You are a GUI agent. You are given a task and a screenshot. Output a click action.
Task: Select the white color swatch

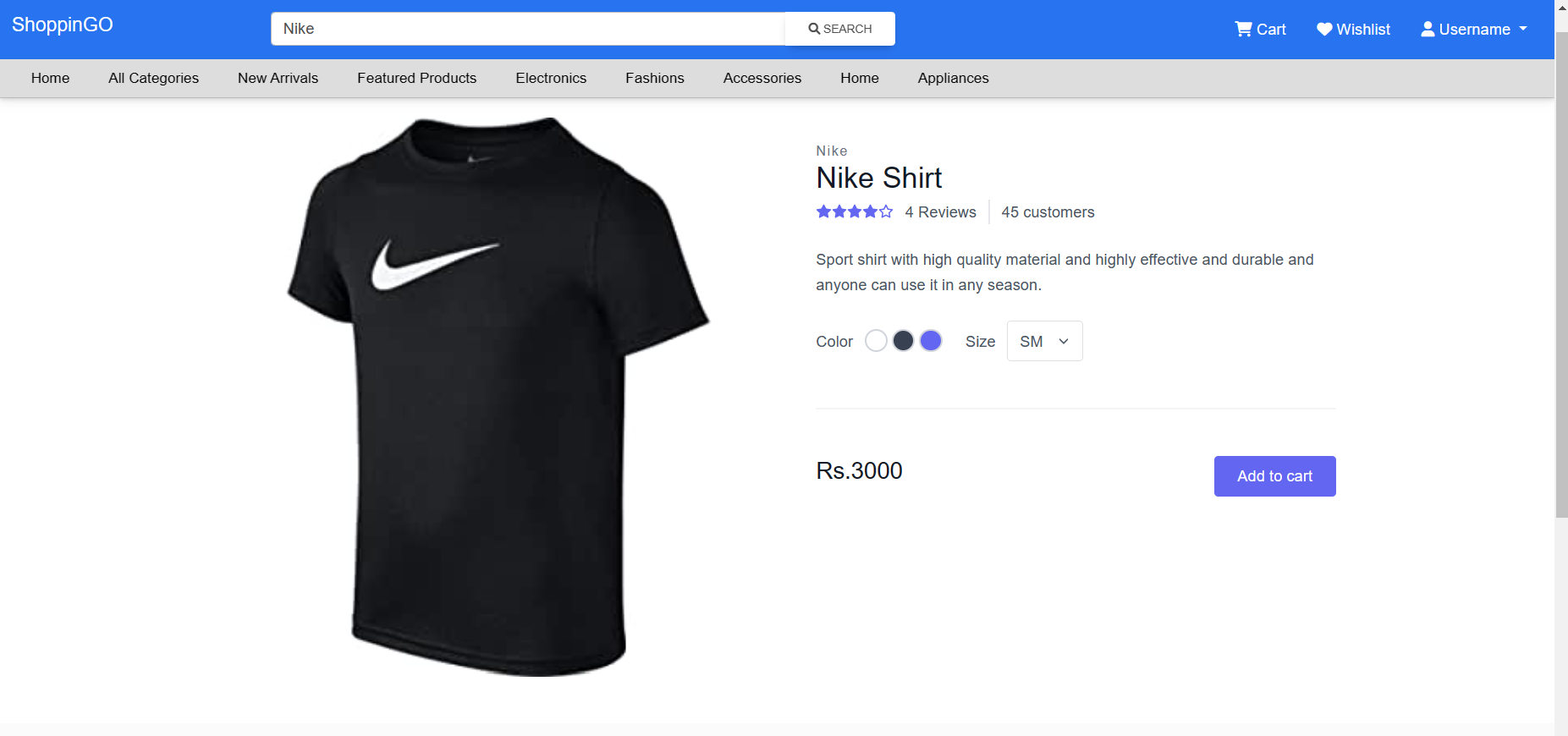(876, 340)
